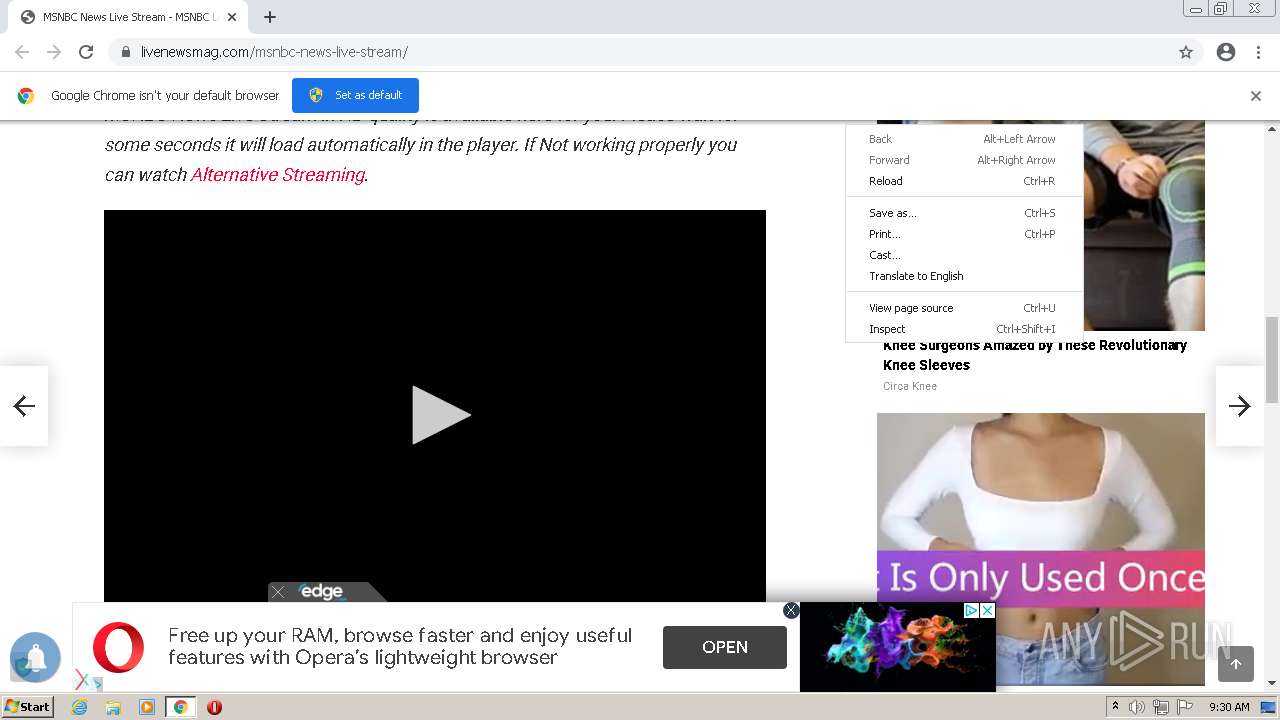Close the colorful ad with X
Viewport: 1280px width, 720px height.
pyautogui.click(x=987, y=610)
